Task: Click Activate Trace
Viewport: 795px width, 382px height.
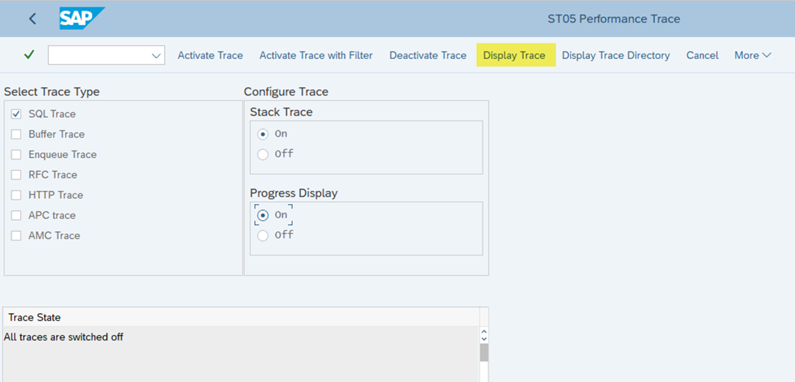Action: pyautogui.click(x=210, y=55)
